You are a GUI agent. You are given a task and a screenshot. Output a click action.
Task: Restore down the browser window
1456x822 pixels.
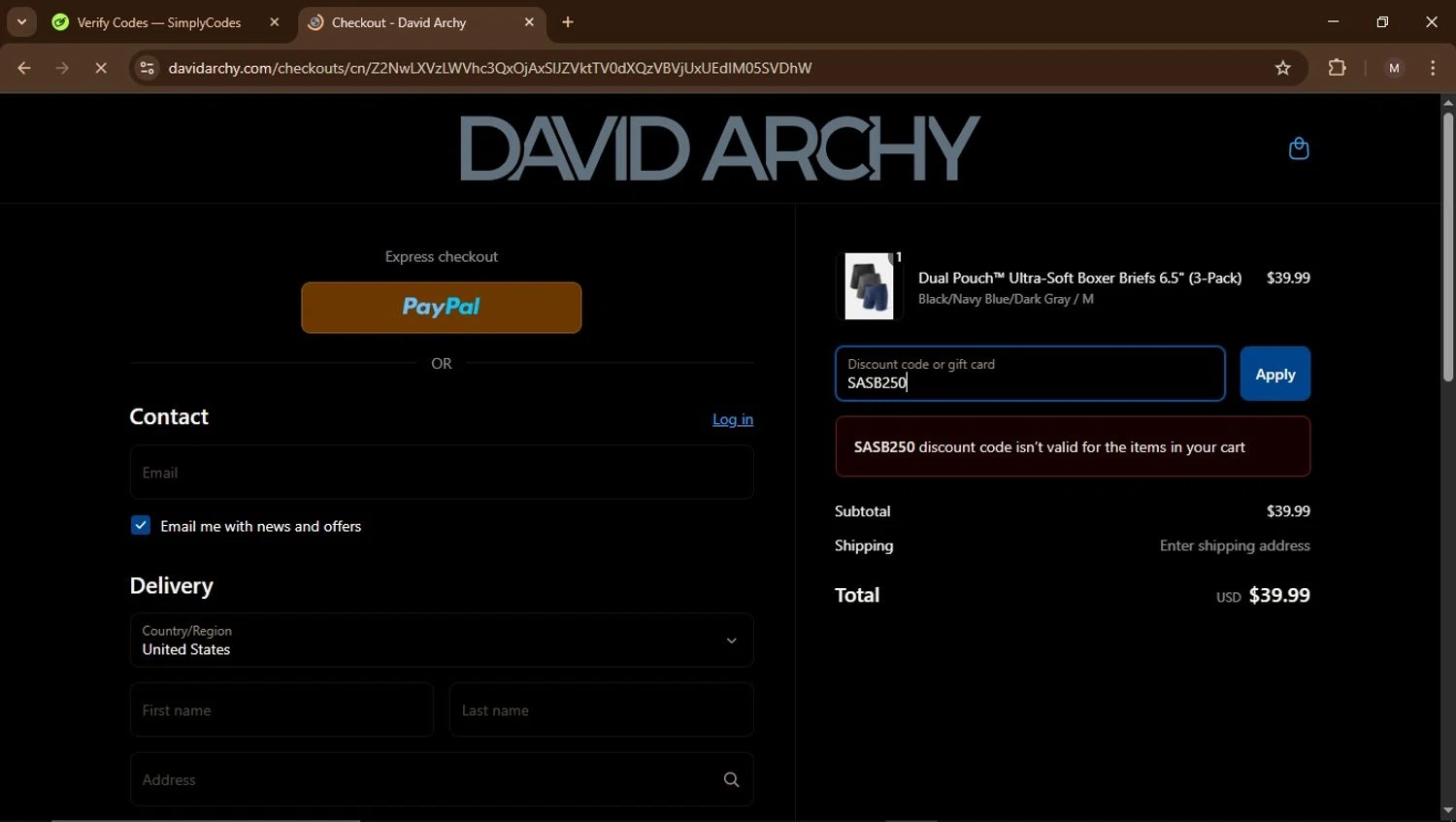1382,21
